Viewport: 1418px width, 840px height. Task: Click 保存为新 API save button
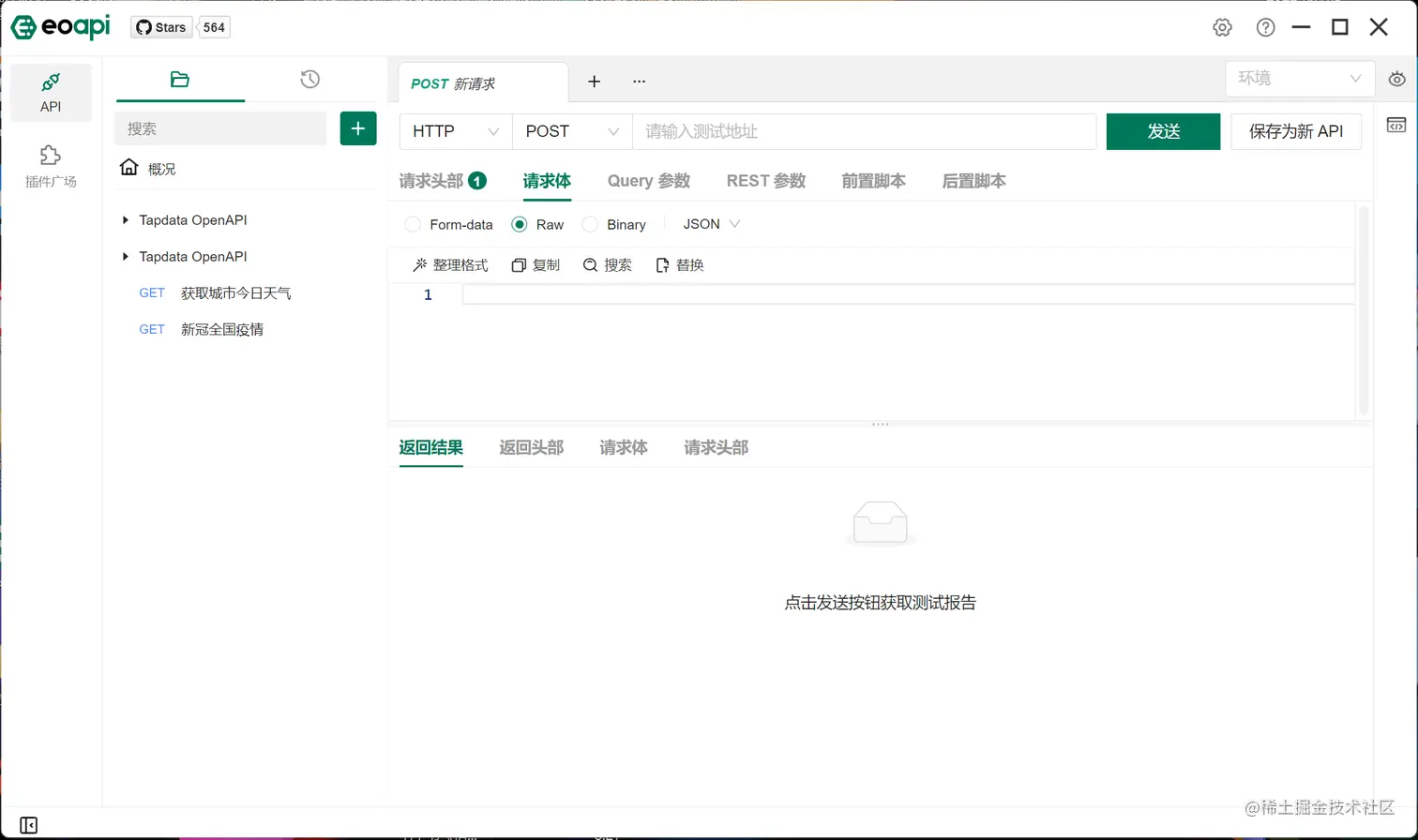(1295, 131)
